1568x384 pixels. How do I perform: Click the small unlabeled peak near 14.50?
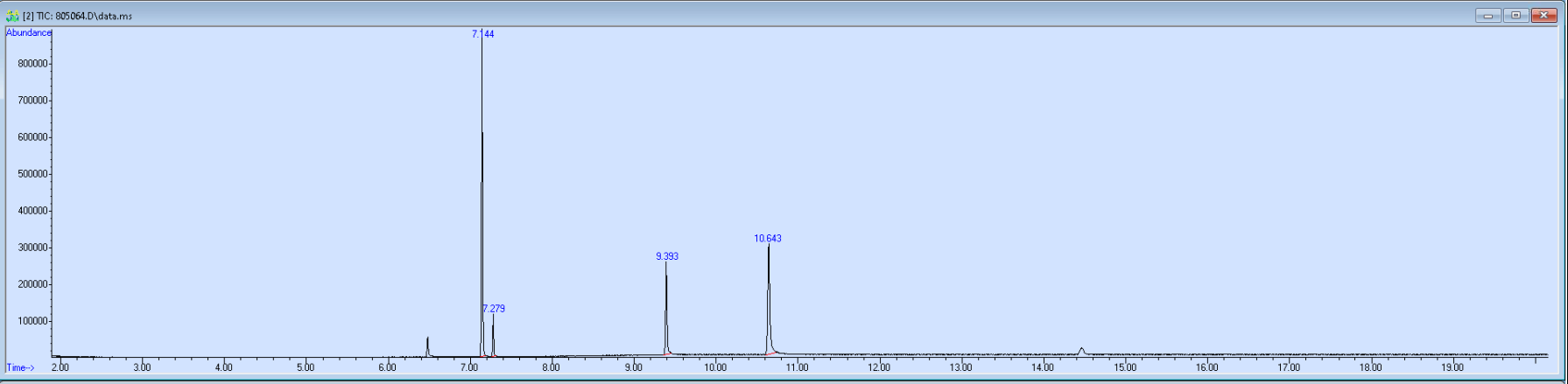1081,352
